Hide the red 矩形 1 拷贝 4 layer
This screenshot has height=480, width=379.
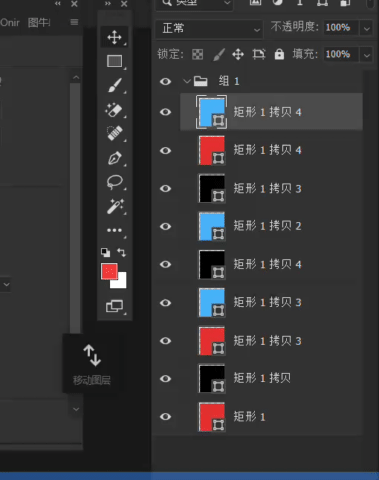(x=165, y=151)
